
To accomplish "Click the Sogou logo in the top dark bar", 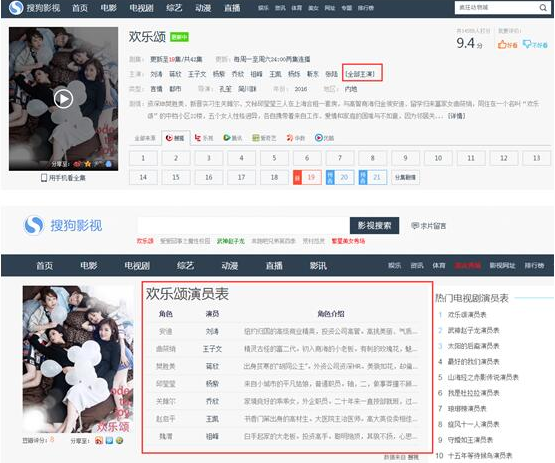I will (16, 8).
